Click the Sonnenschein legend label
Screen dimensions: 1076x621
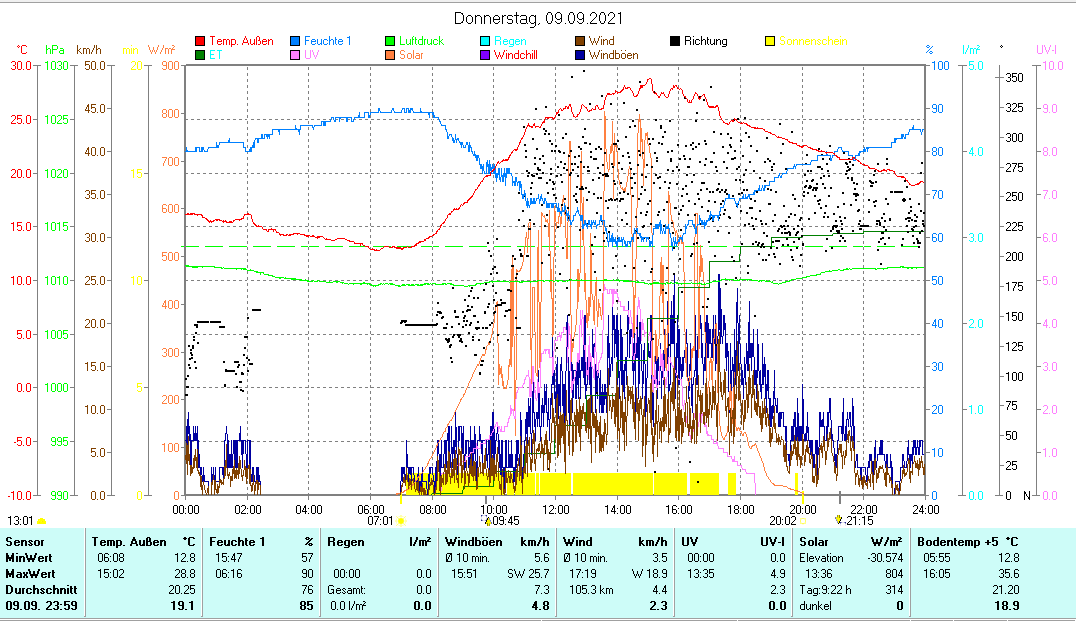[813, 41]
